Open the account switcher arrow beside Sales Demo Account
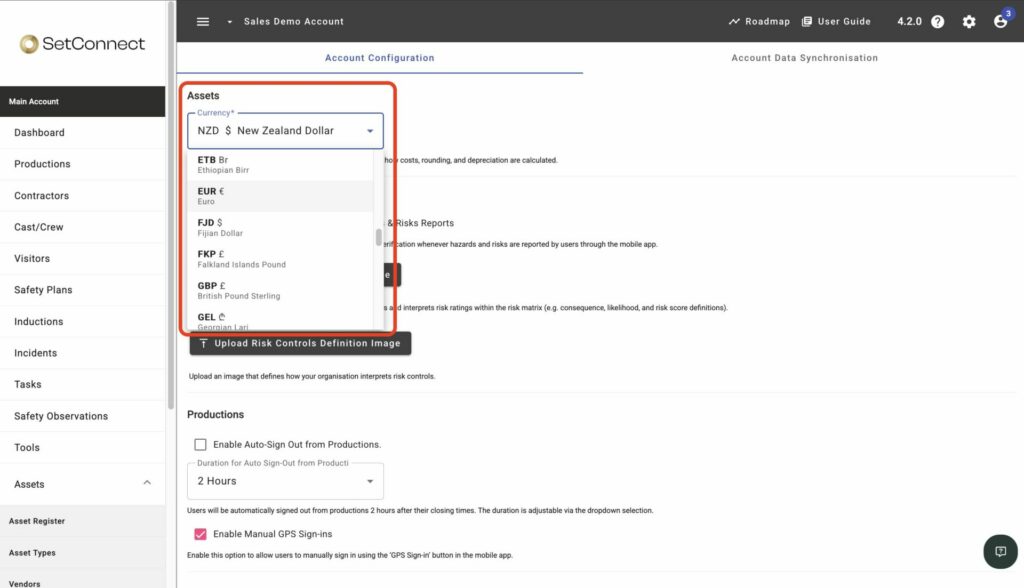This screenshot has width=1024, height=588. click(x=229, y=22)
